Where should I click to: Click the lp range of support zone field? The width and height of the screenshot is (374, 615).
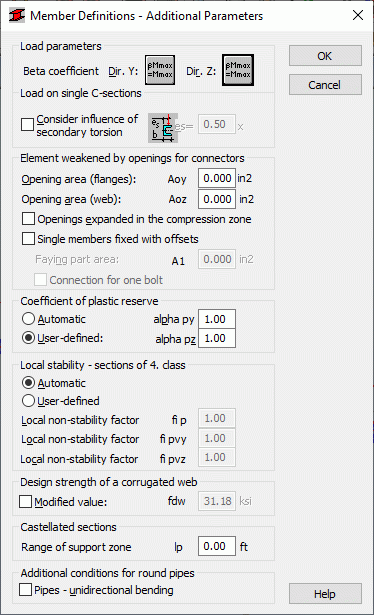point(217,546)
